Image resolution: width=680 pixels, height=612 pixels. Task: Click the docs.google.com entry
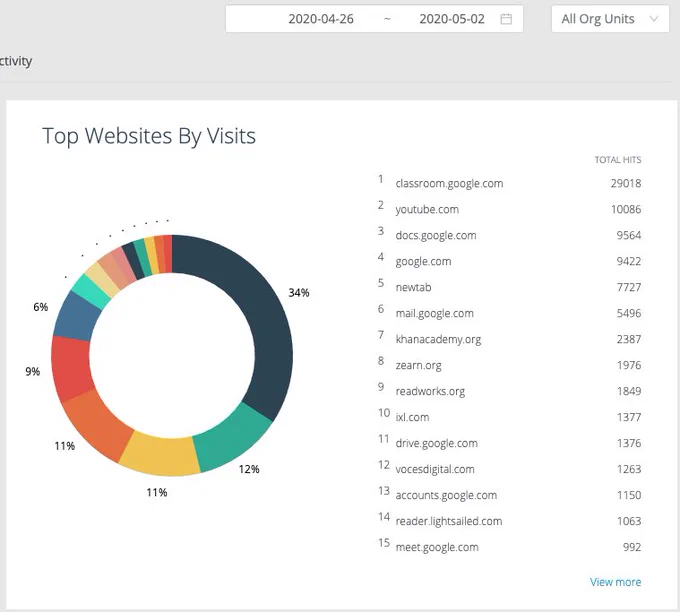(x=436, y=236)
